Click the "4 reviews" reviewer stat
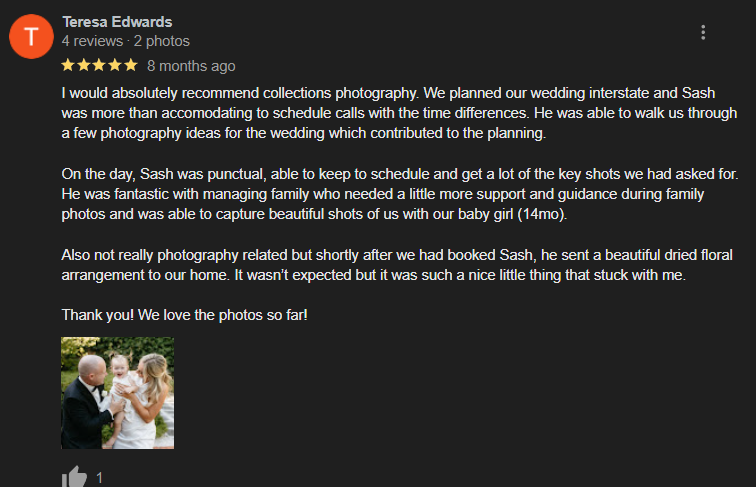The image size is (756, 487). (x=91, y=41)
